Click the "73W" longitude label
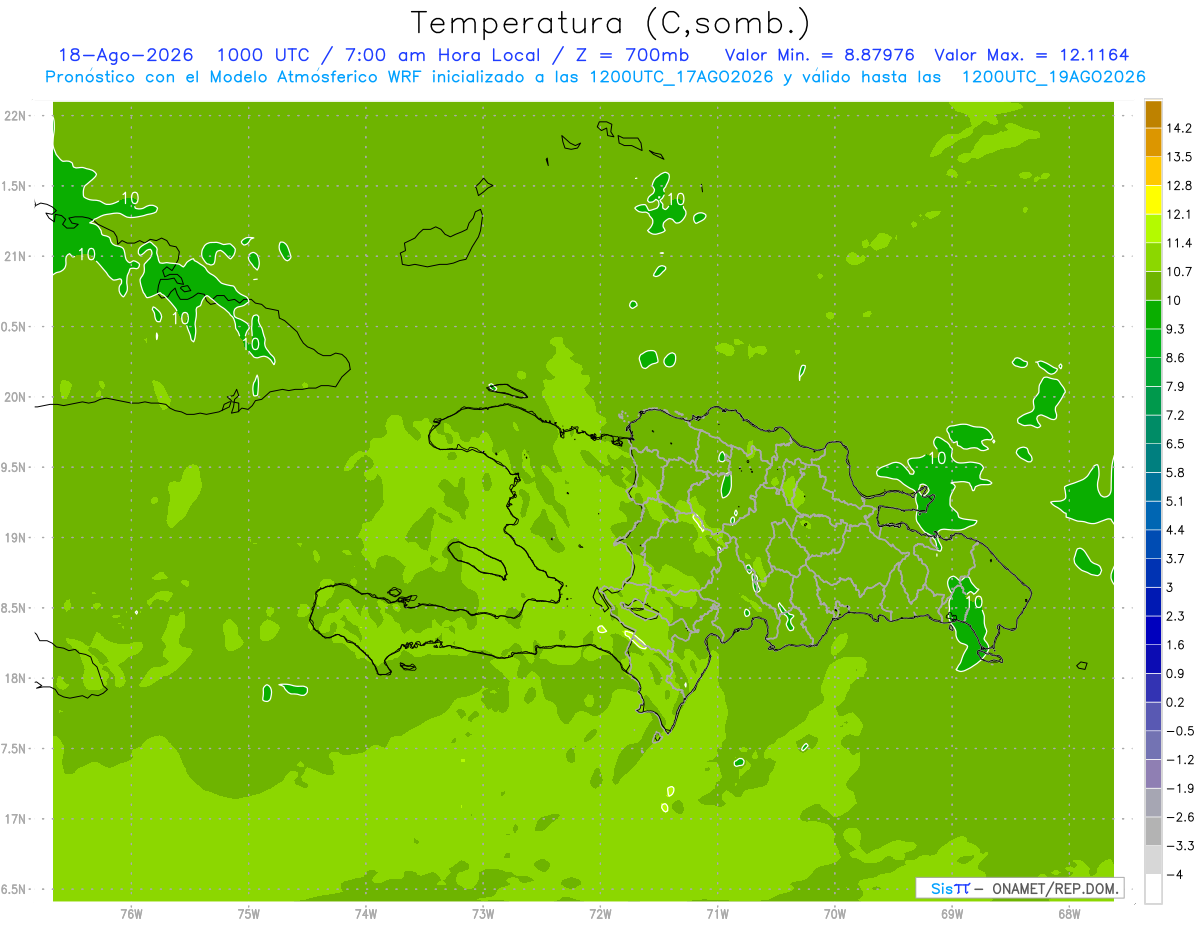 click(x=483, y=914)
